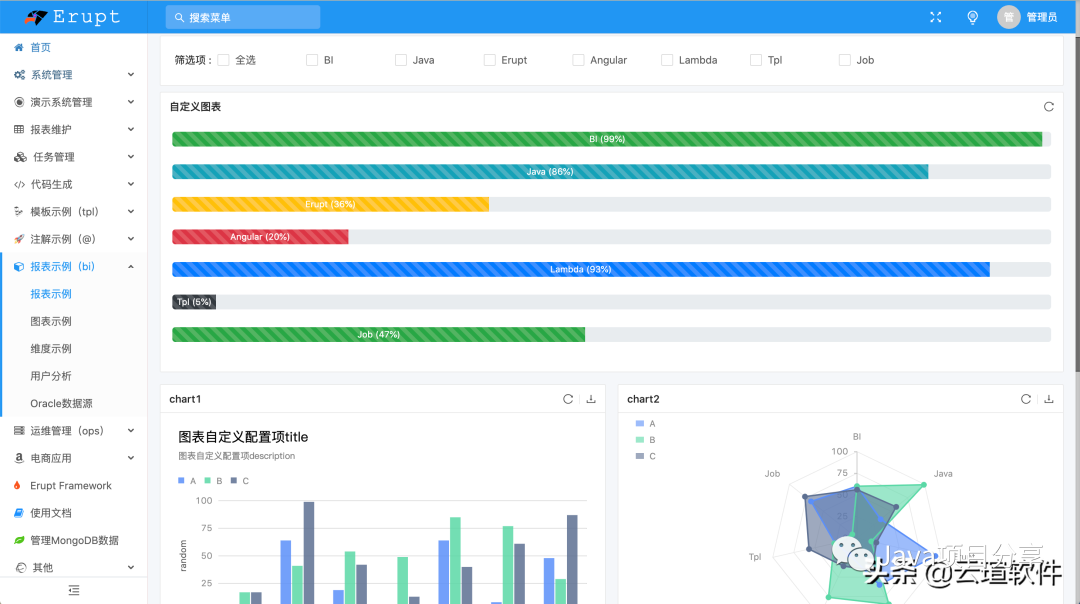The height and width of the screenshot is (604, 1080).
Task: Click the sidebar collapse icon at bottom
Action: (x=73, y=592)
